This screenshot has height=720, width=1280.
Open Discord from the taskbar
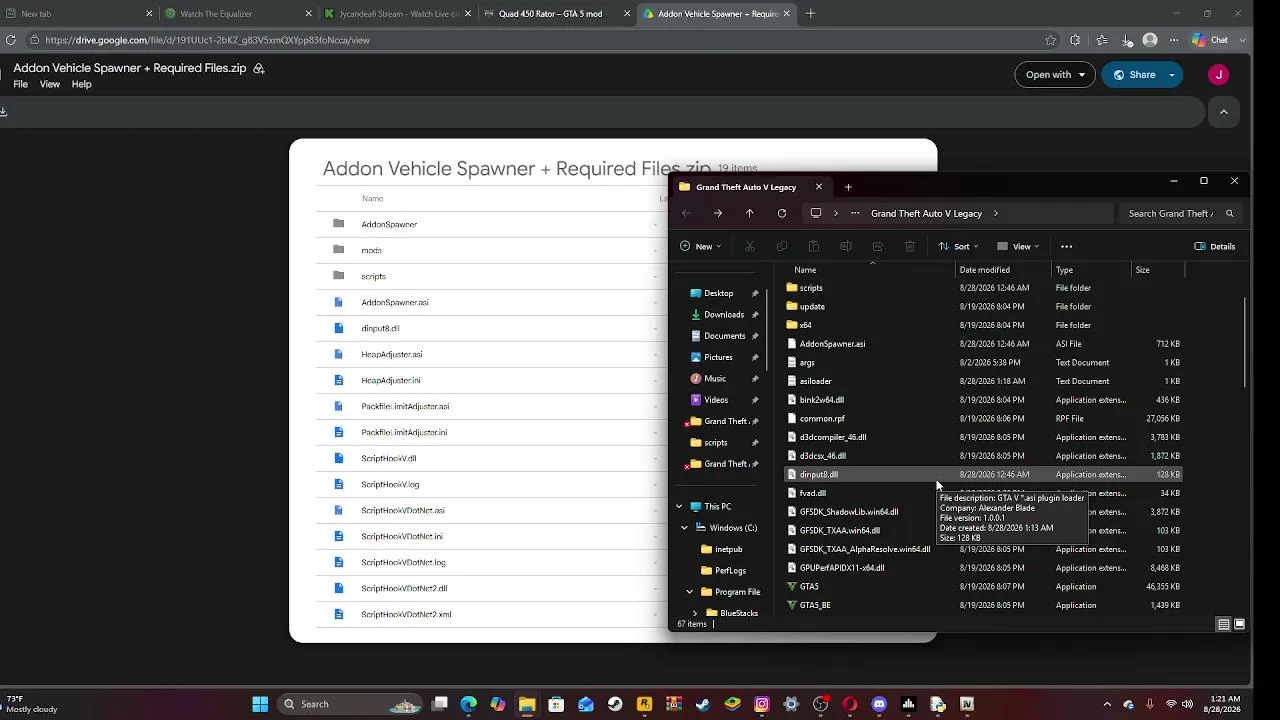pos(879,704)
